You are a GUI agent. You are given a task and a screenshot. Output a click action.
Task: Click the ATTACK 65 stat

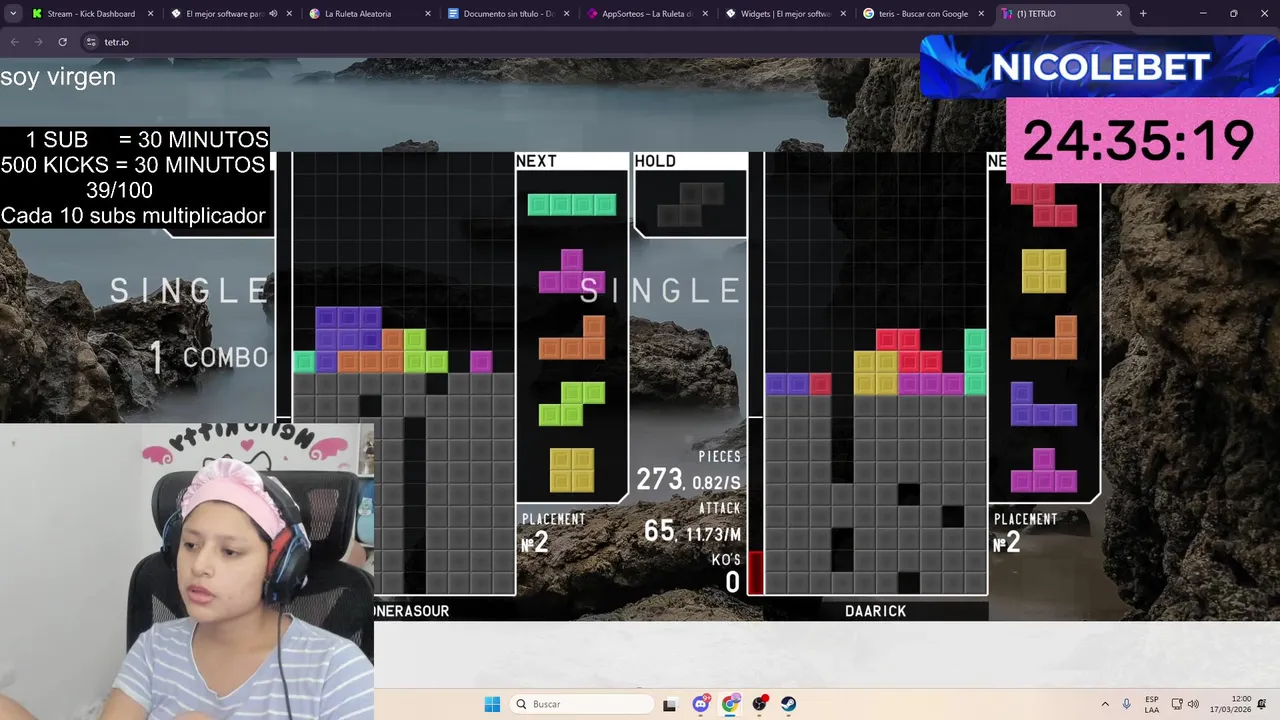pos(692,525)
